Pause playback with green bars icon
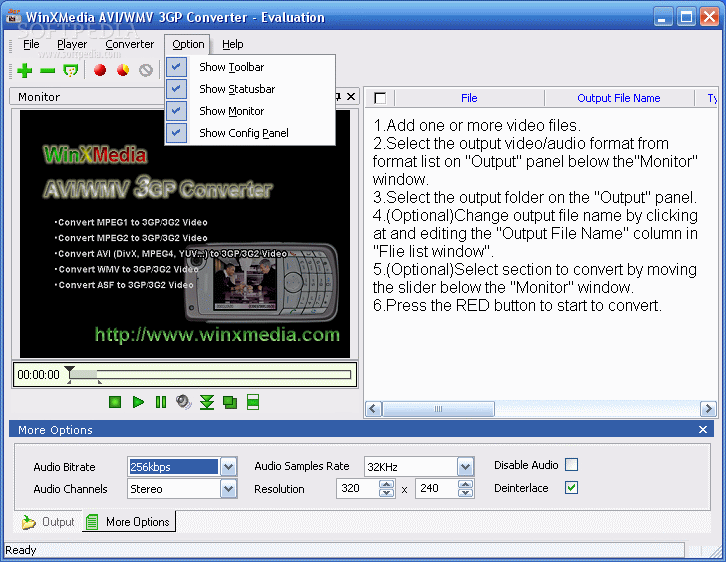 pos(161,402)
